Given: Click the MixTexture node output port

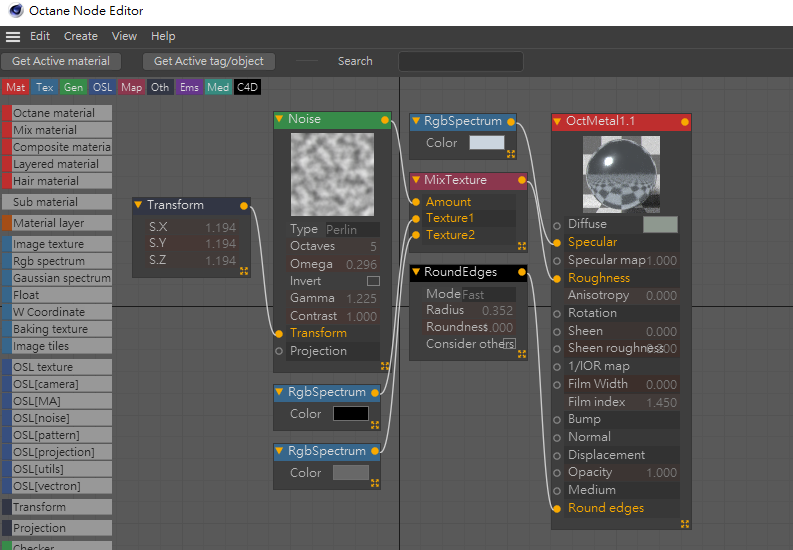Looking at the screenshot, I should tap(521, 180).
